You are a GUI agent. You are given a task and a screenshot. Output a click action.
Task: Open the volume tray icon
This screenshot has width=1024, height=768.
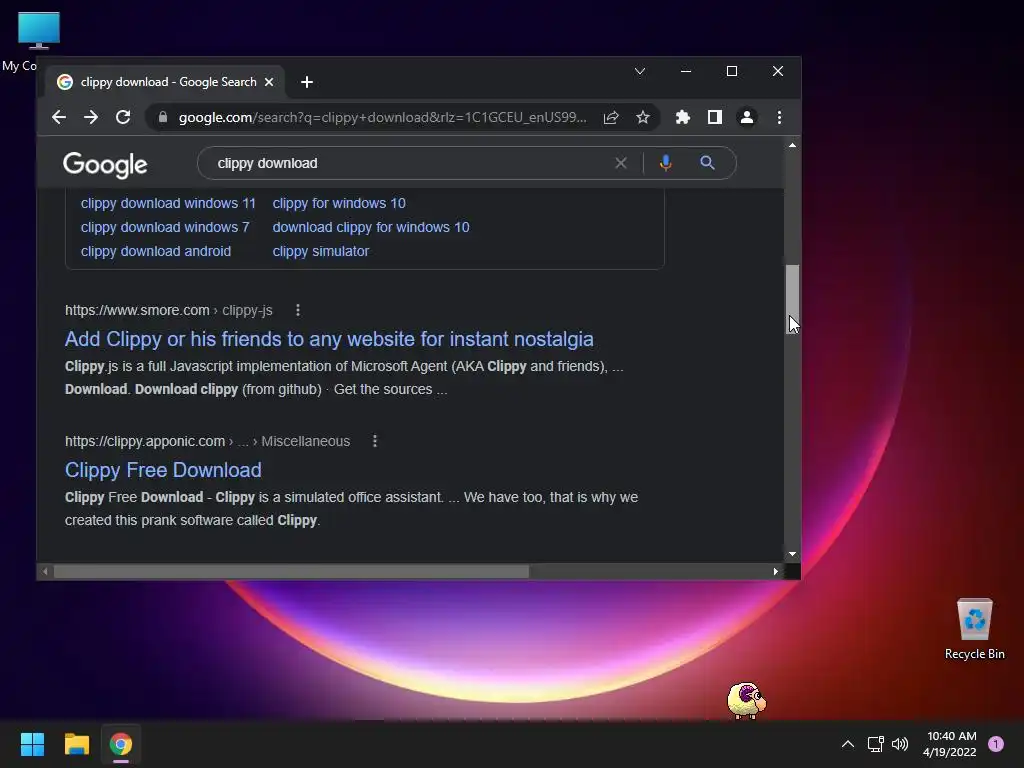(x=900, y=744)
